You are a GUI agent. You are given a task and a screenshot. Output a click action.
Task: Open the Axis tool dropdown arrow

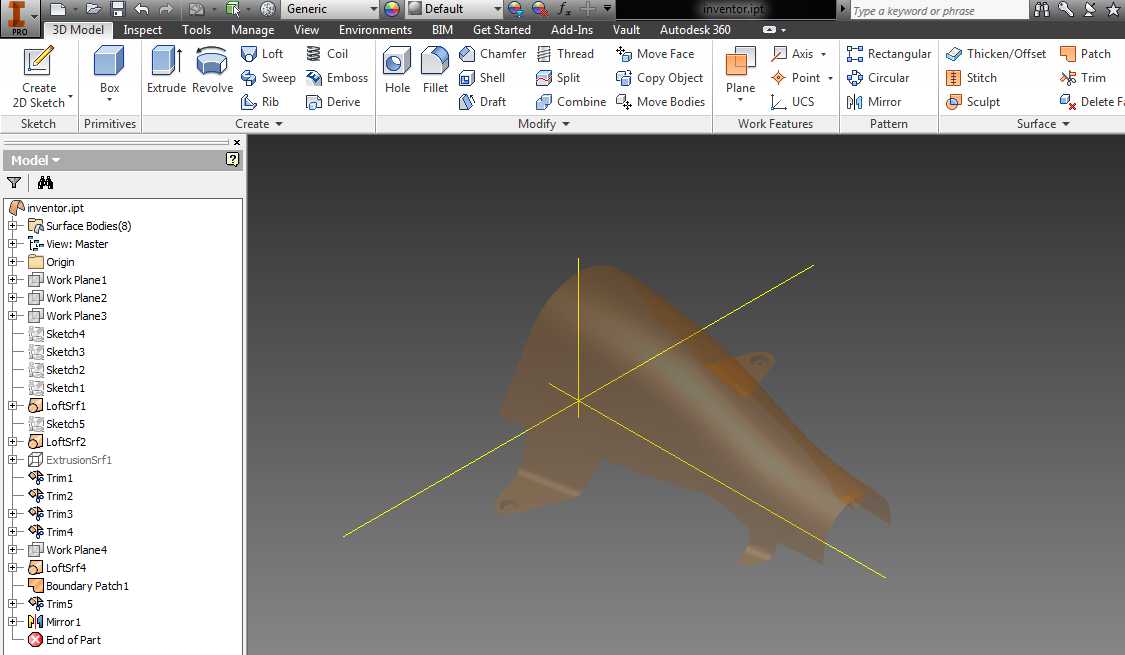(823, 54)
